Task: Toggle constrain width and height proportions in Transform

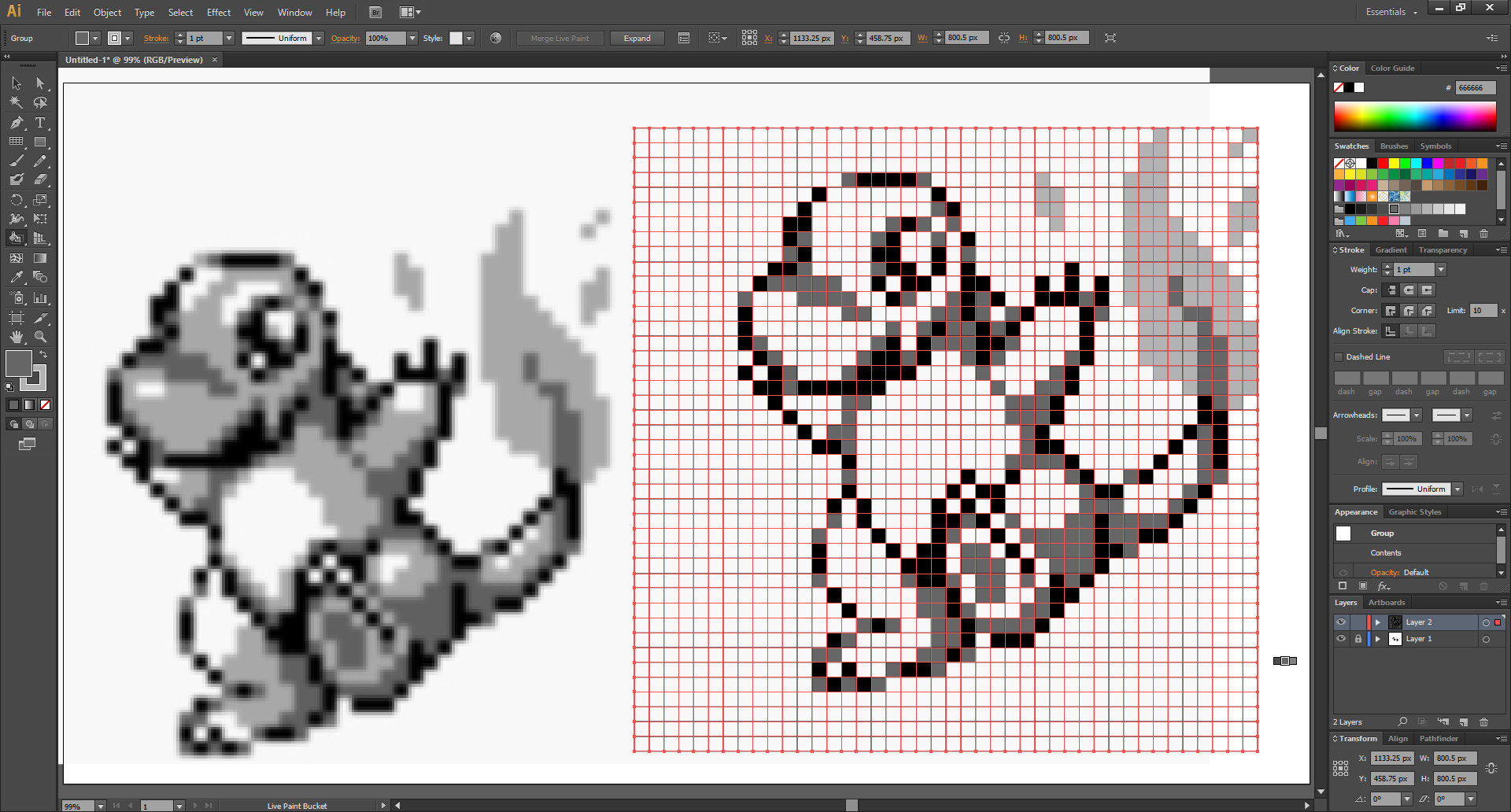Action: click(x=1491, y=768)
